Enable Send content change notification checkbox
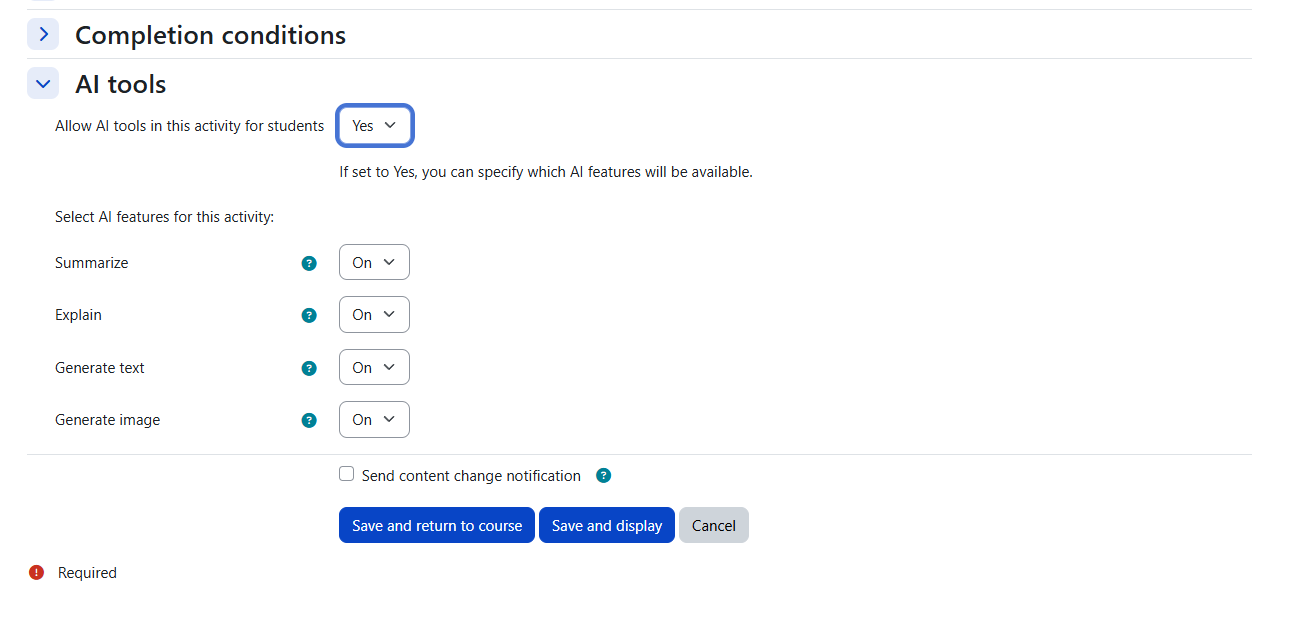 [347, 474]
